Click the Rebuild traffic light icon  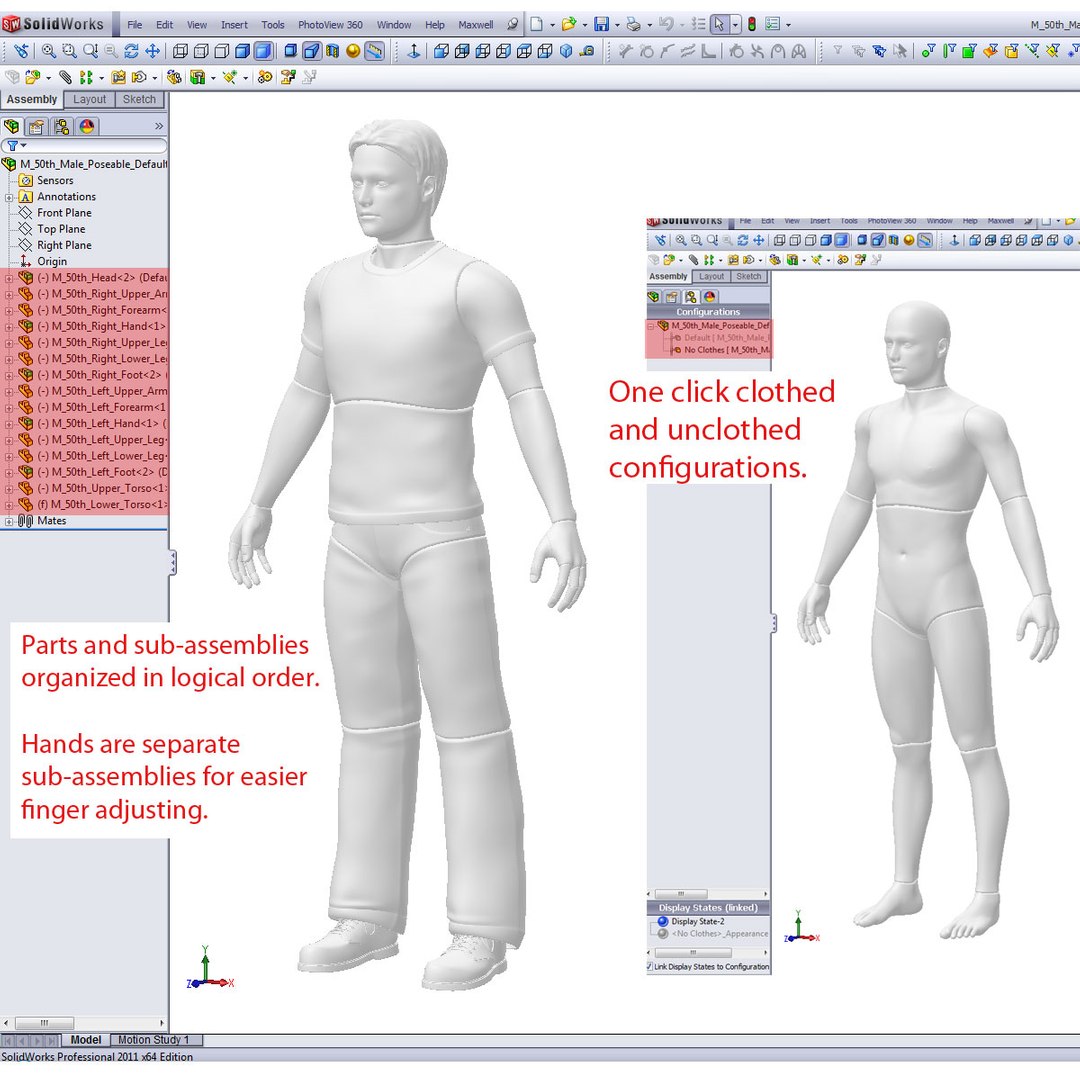(x=752, y=25)
